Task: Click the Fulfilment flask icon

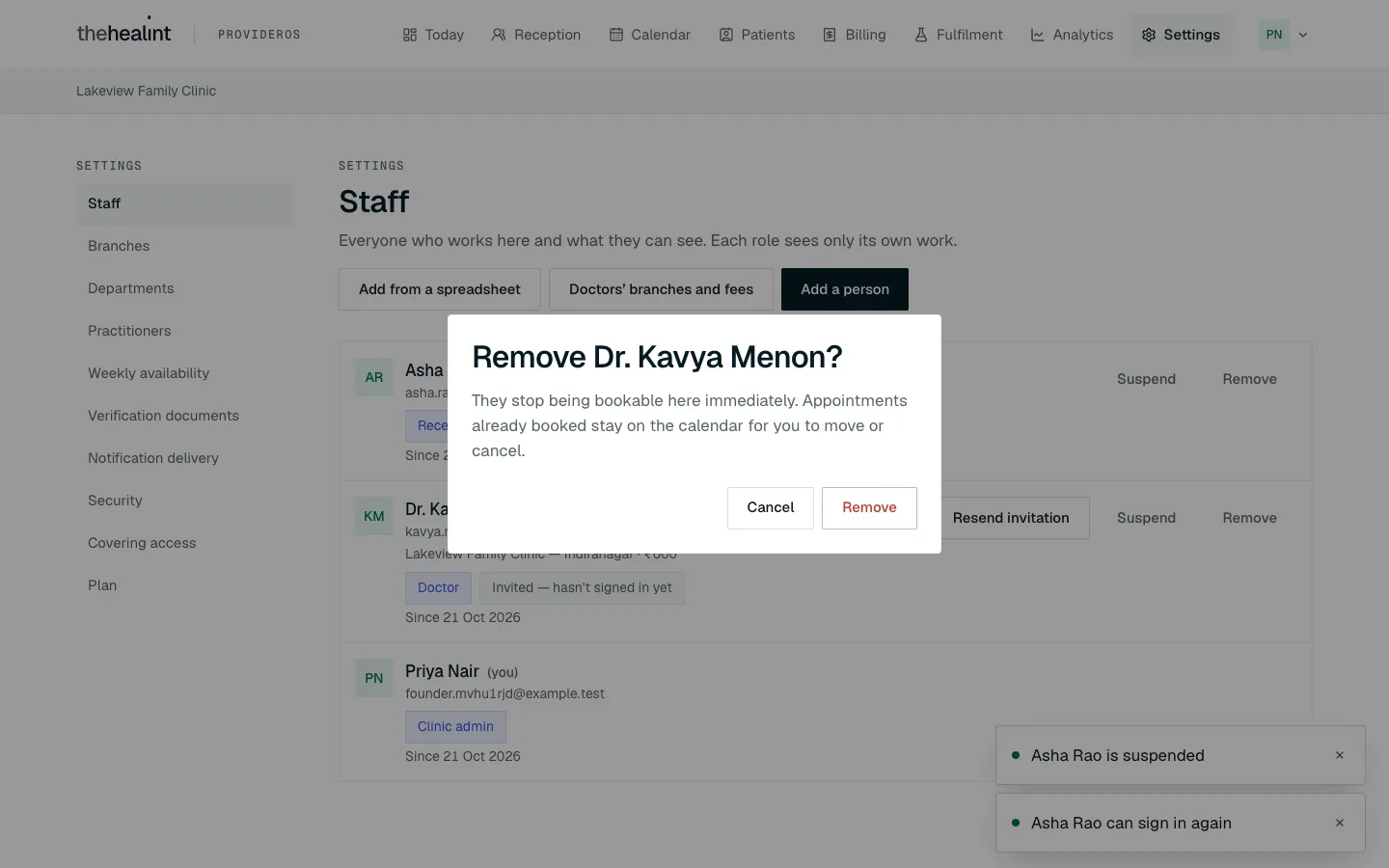Action: point(921,35)
